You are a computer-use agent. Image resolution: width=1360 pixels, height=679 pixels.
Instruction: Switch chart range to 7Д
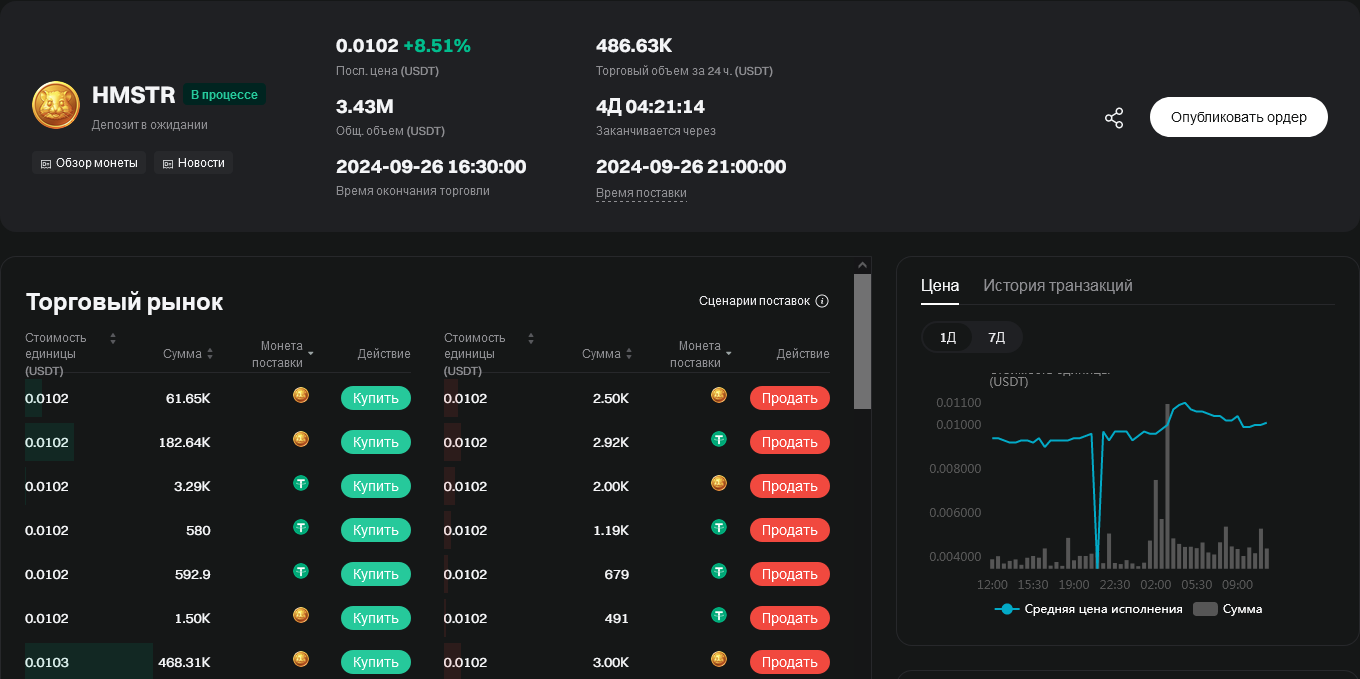click(996, 337)
